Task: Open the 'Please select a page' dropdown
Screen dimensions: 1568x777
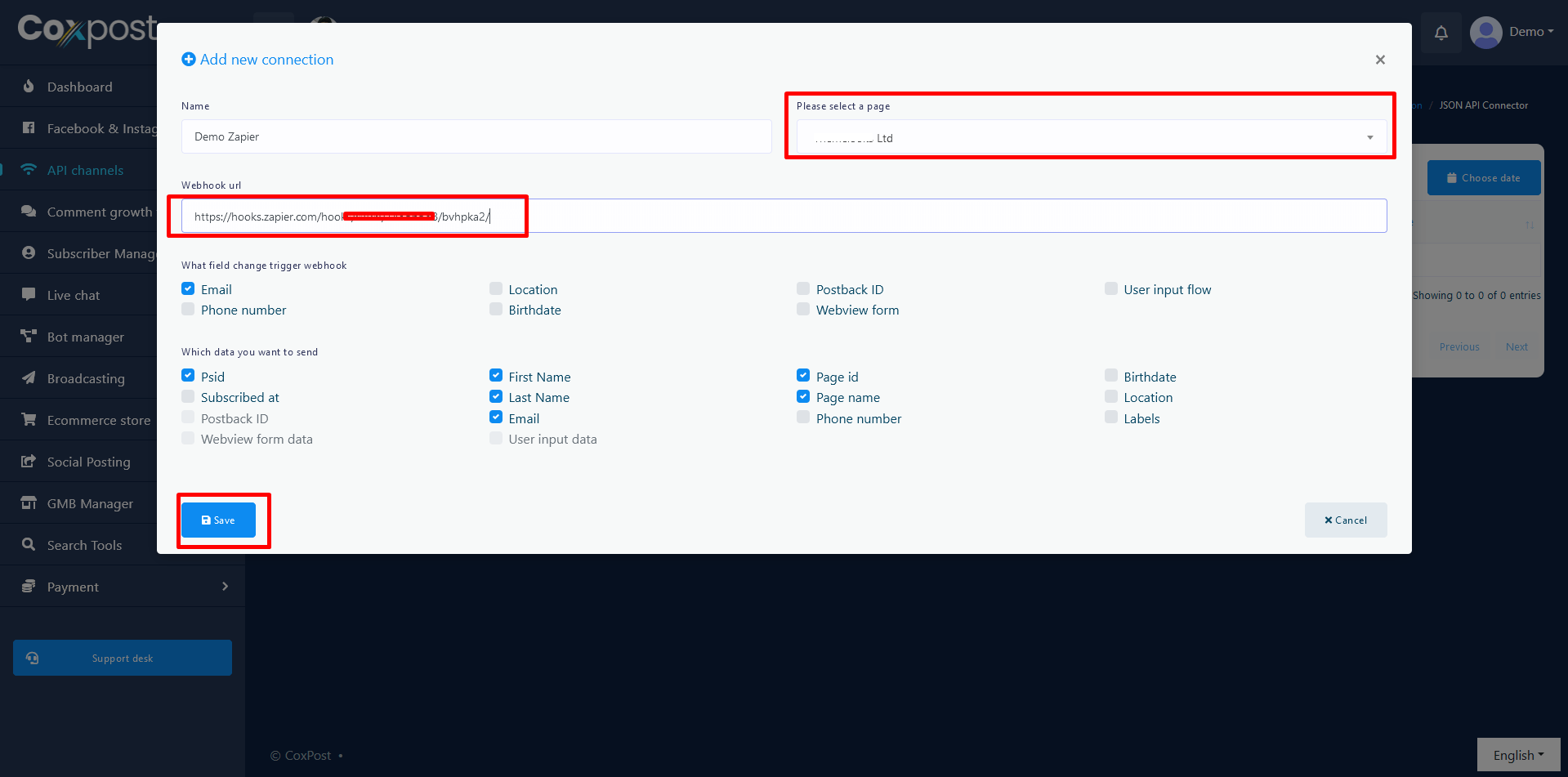Action: pos(1091,137)
